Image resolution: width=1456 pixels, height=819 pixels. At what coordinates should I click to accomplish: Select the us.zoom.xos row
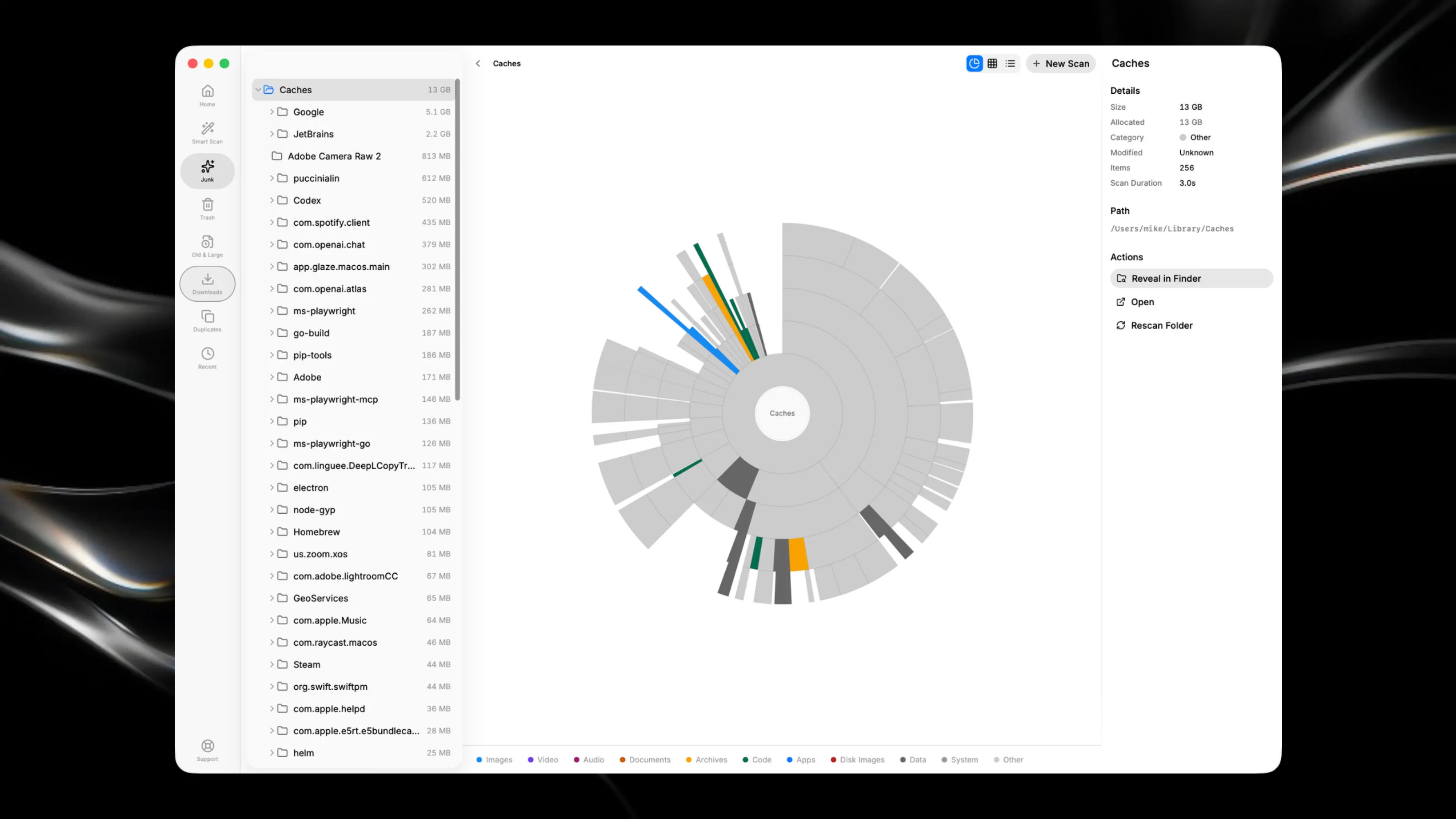point(354,554)
